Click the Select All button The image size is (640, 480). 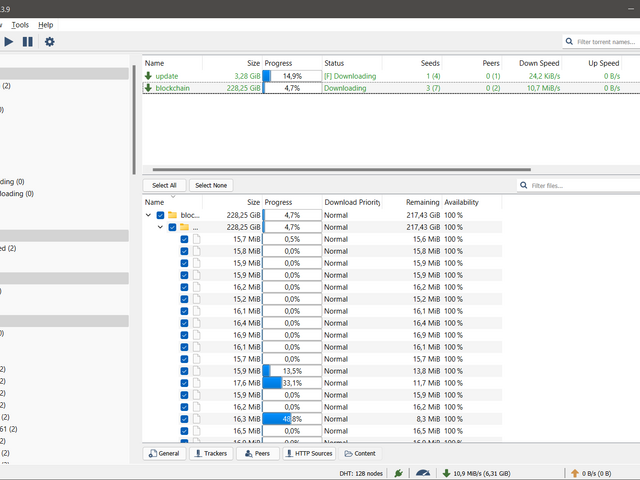(x=164, y=185)
